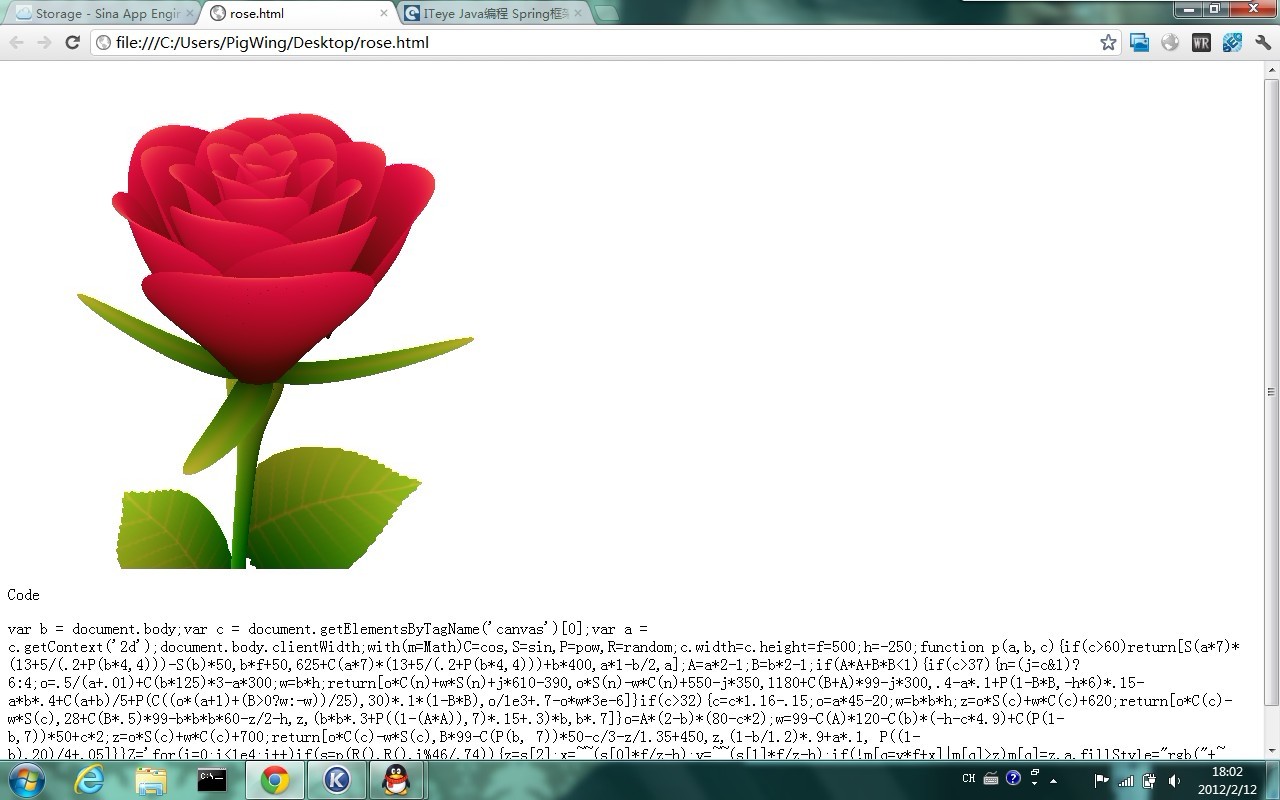This screenshot has width=1280, height=800.
Task: Click the scrollbar down arrow
Action: [x=1271, y=752]
